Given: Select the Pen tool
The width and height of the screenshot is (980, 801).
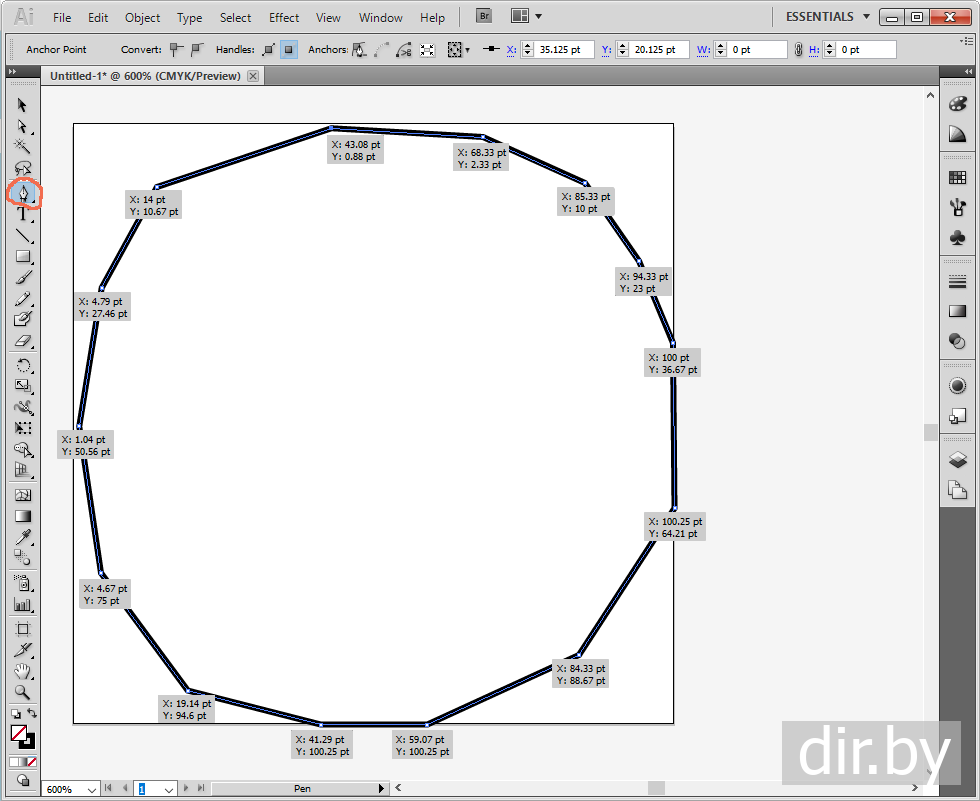Looking at the screenshot, I should (x=22, y=191).
